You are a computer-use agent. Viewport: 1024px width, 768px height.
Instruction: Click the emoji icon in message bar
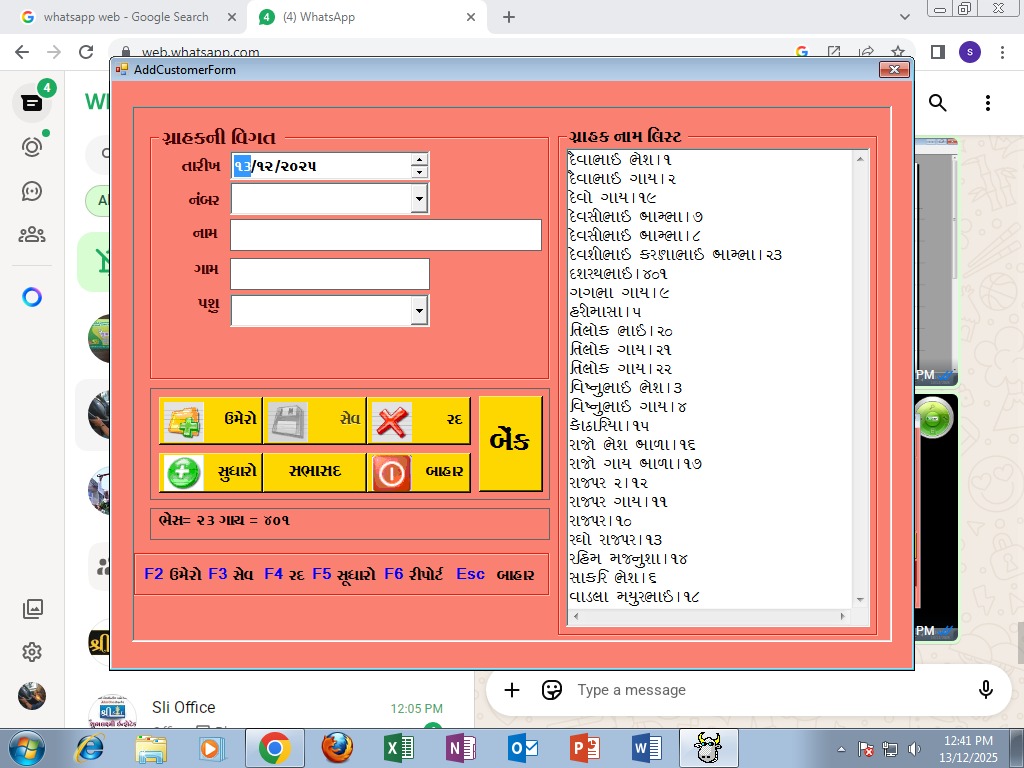[552, 690]
